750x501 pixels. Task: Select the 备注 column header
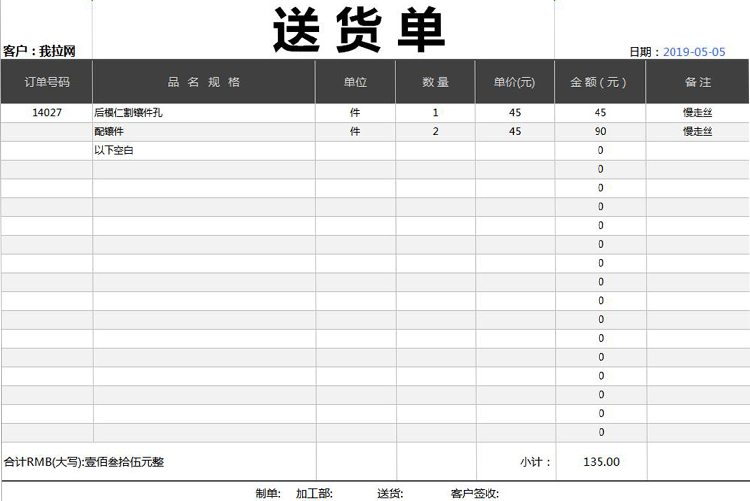coord(698,82)
